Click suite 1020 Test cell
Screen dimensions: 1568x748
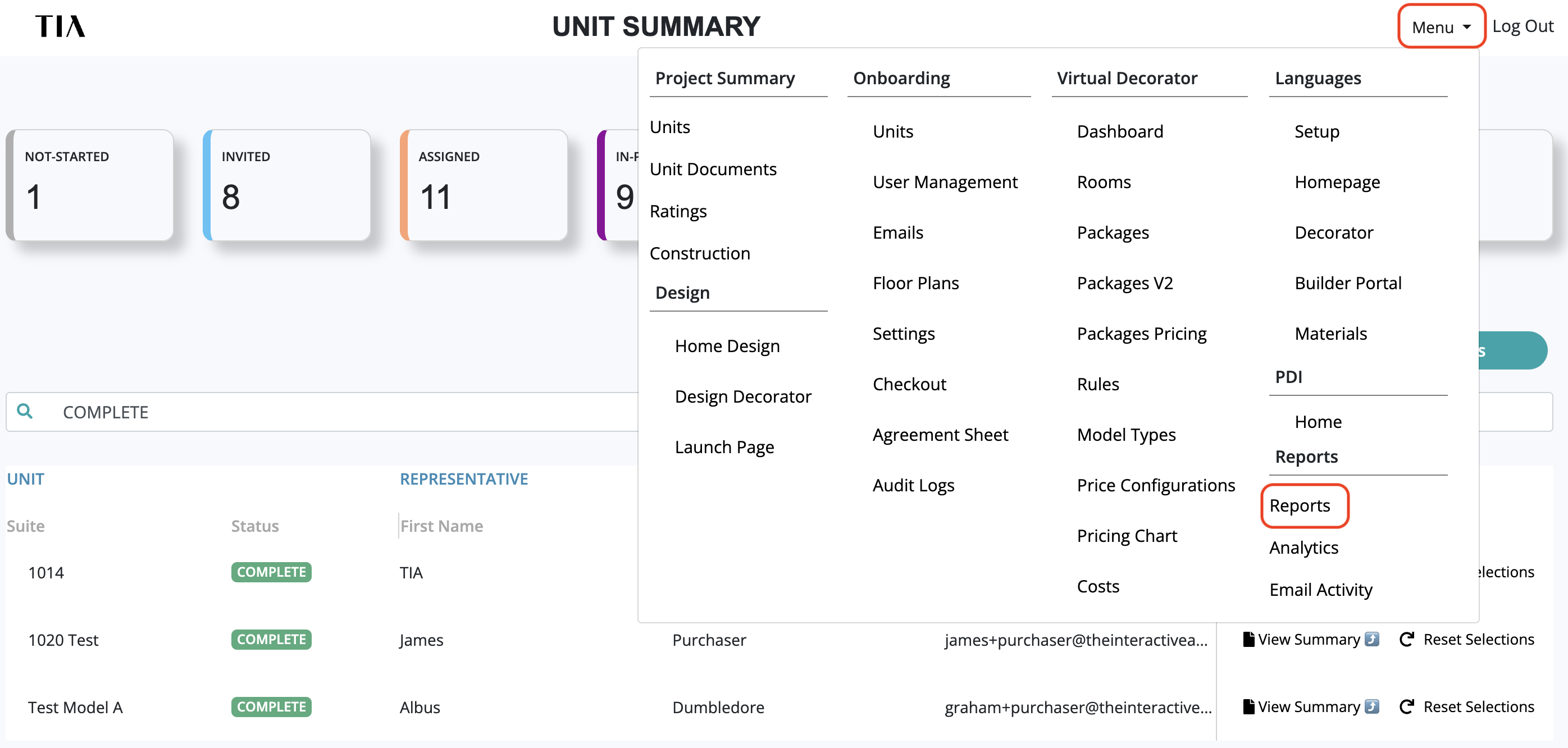[63, 640]
